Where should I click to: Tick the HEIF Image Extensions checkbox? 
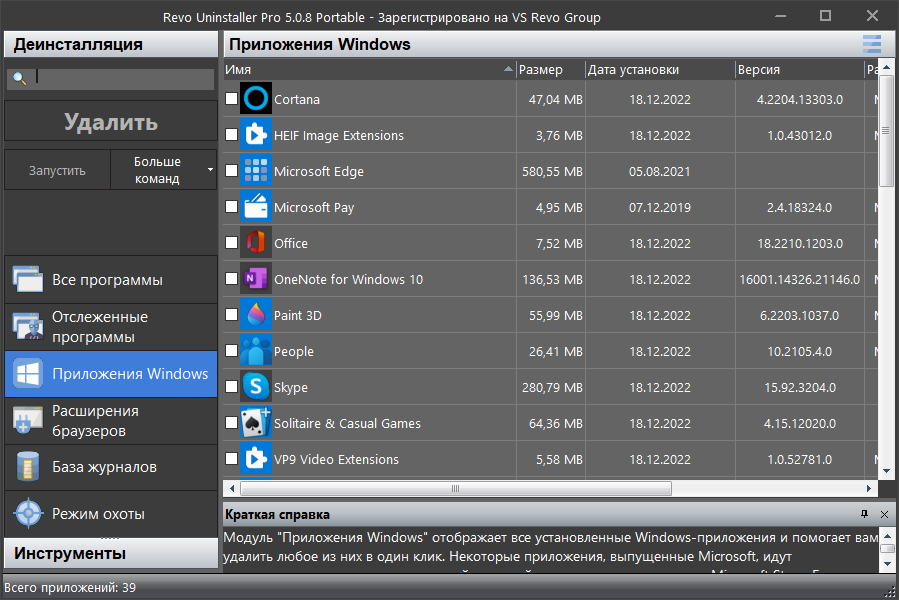[231, 135]
